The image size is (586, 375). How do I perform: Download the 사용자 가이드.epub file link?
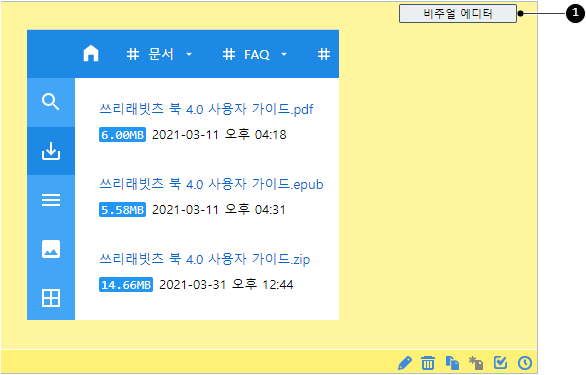pyautogui.click(x=211, y=184)
